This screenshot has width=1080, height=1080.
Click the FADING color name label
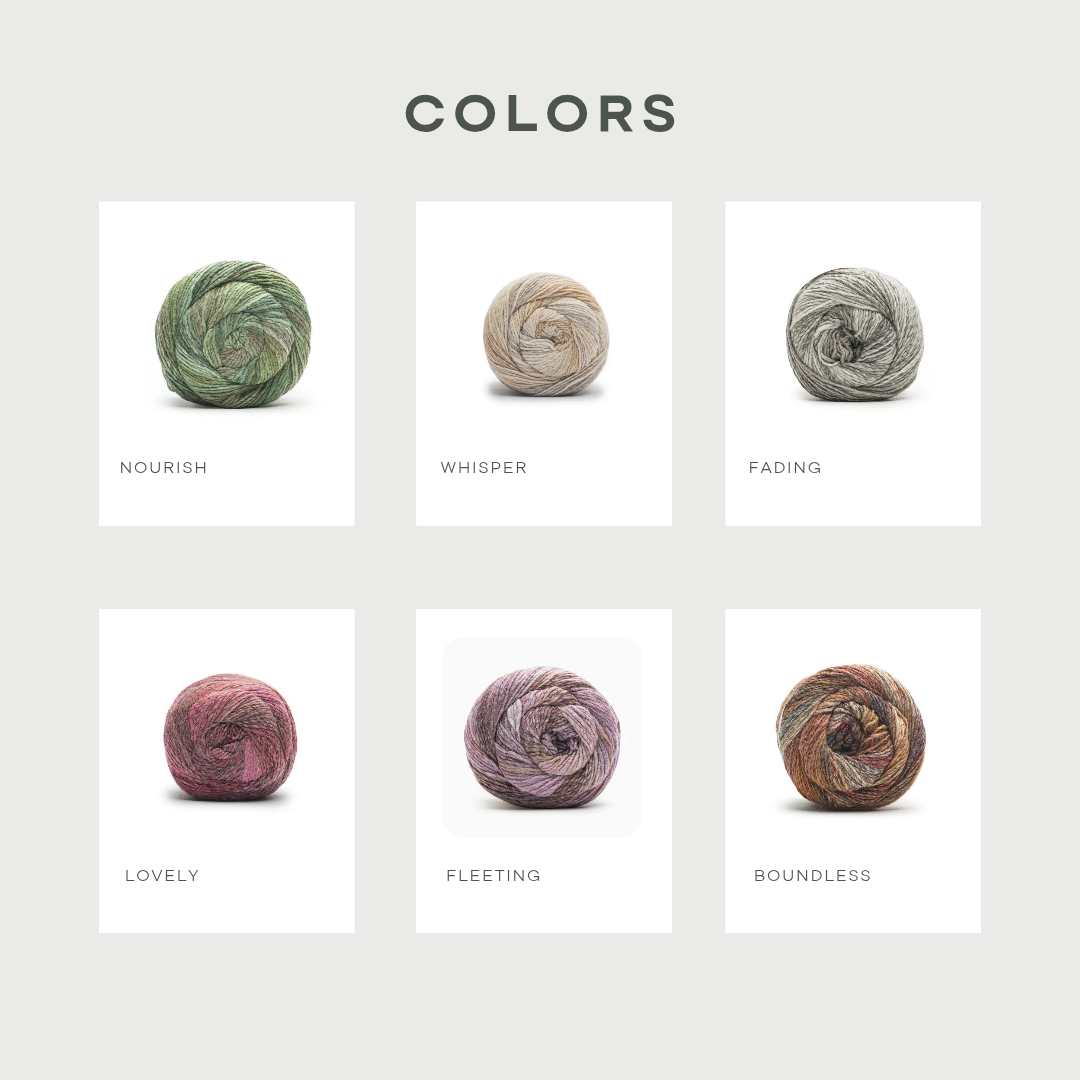tap(785, 468)
